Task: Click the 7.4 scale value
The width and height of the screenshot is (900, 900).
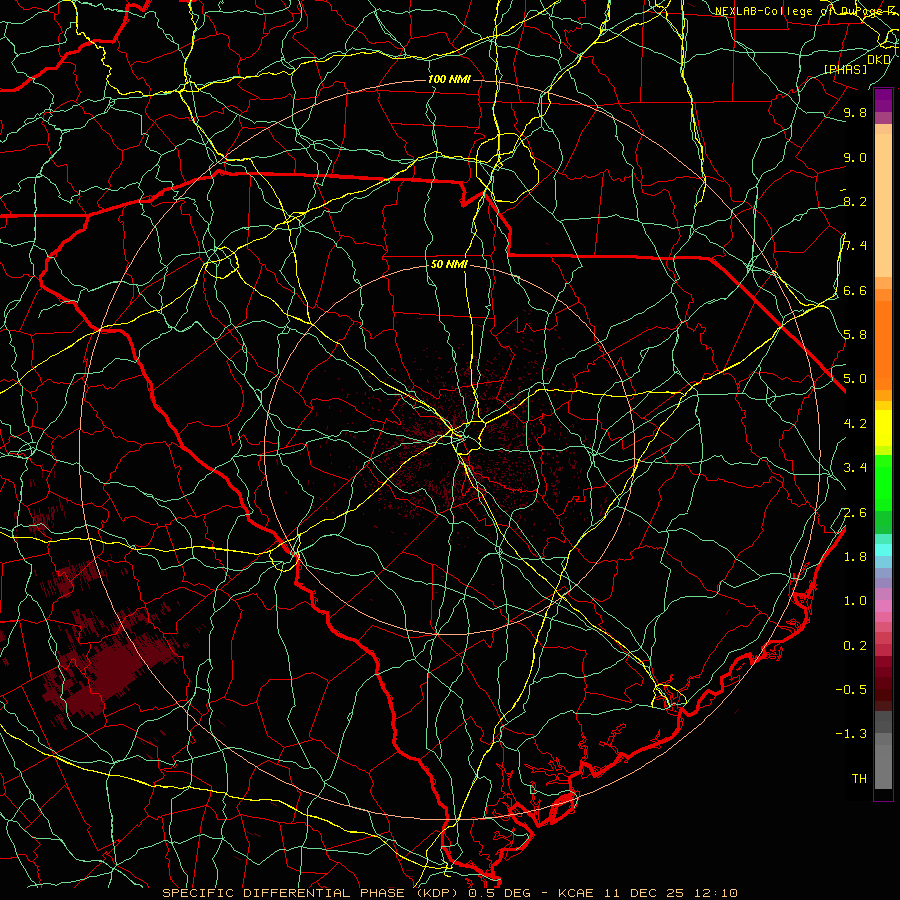Action: coord(855,246)
